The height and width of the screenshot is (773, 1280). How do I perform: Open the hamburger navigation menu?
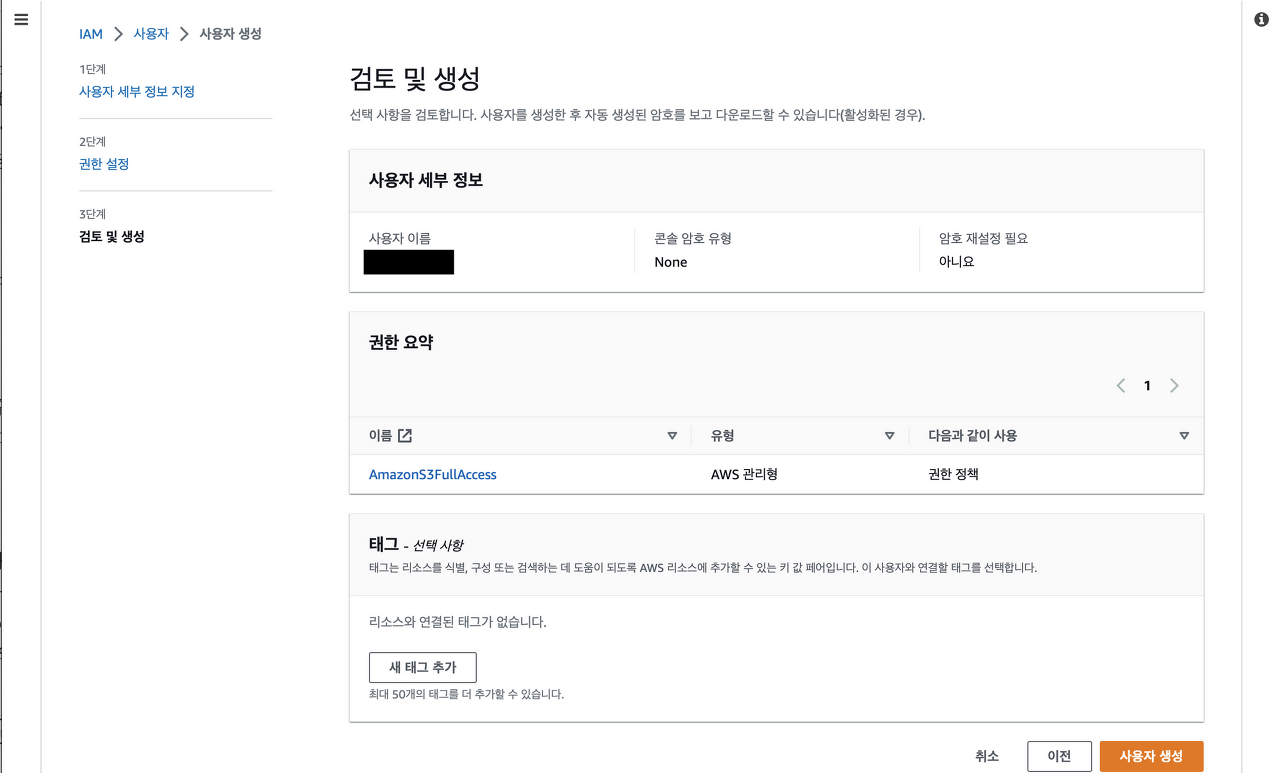(x=21, y=20)
